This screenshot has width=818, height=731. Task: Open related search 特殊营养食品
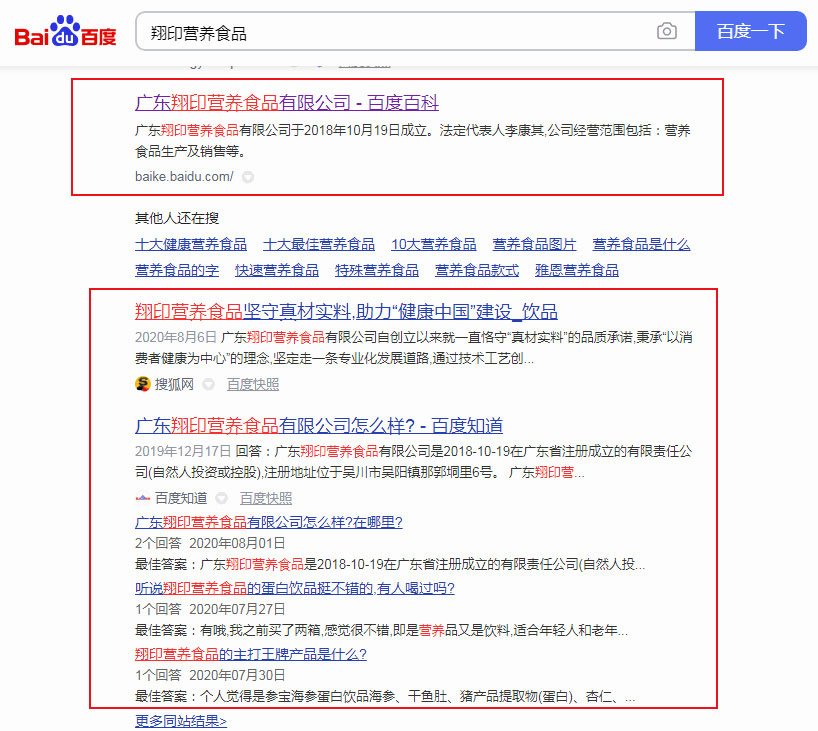click(x=377, y=270)
